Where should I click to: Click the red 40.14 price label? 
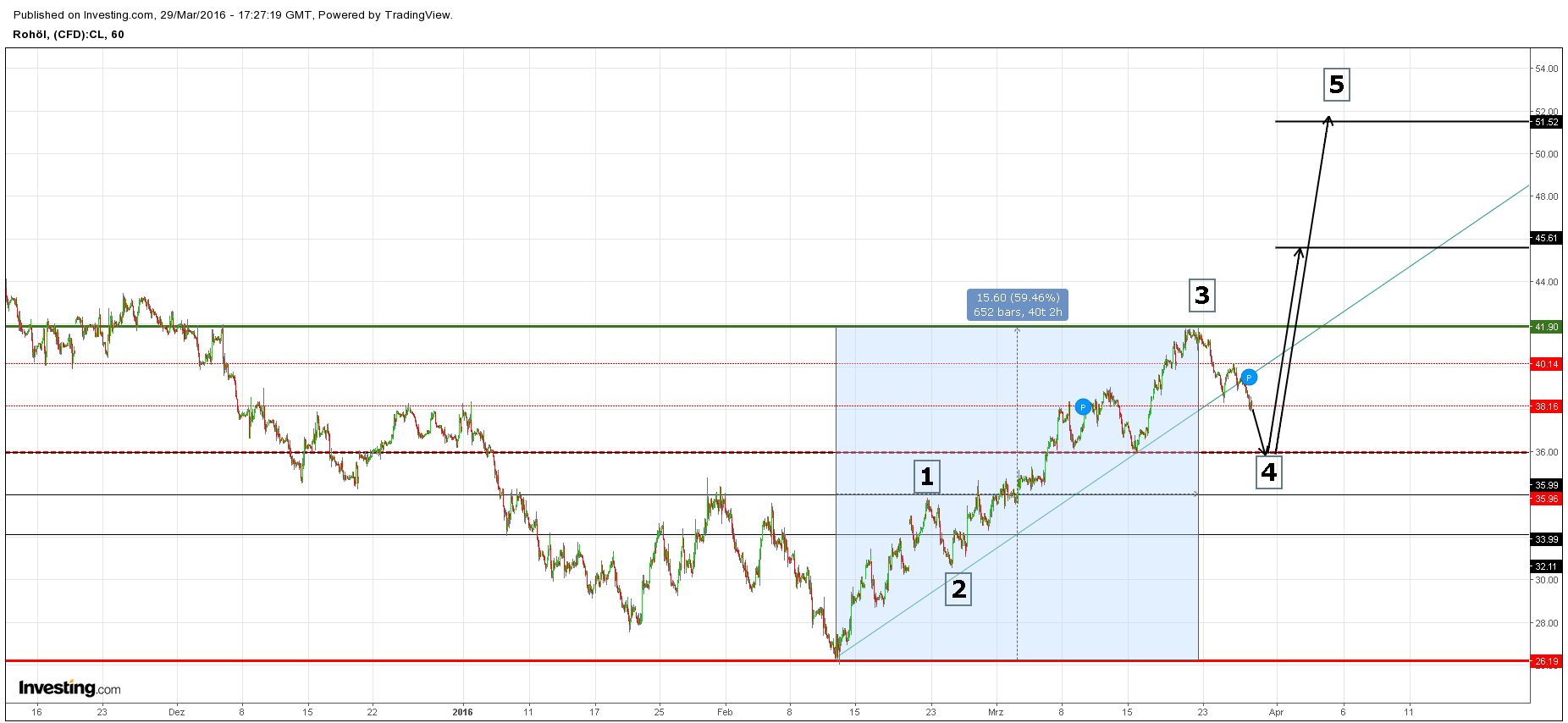(1546, 364)
